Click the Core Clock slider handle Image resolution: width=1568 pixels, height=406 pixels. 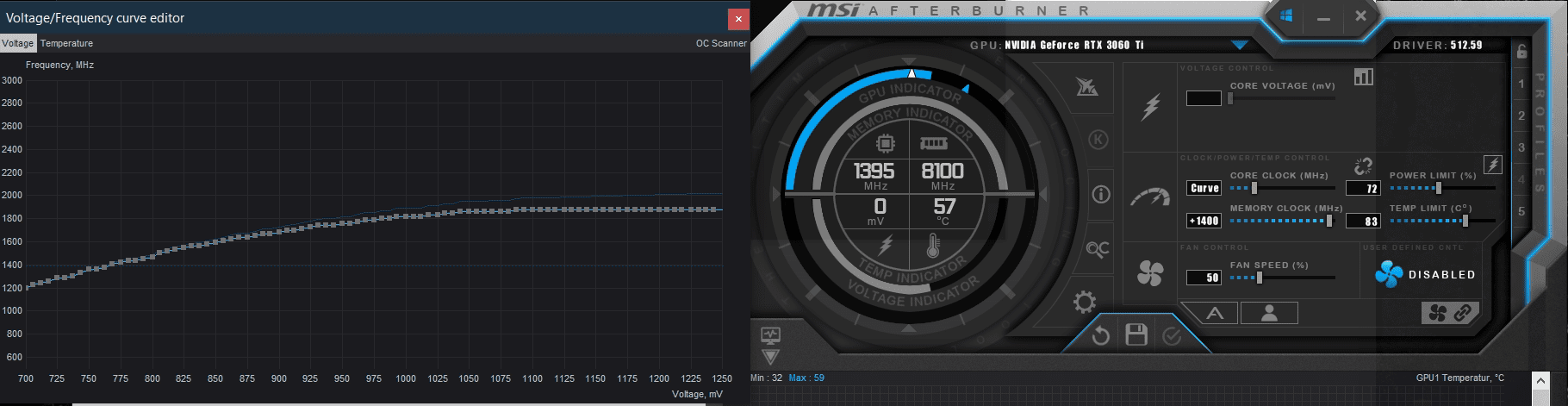(1254, 188)
